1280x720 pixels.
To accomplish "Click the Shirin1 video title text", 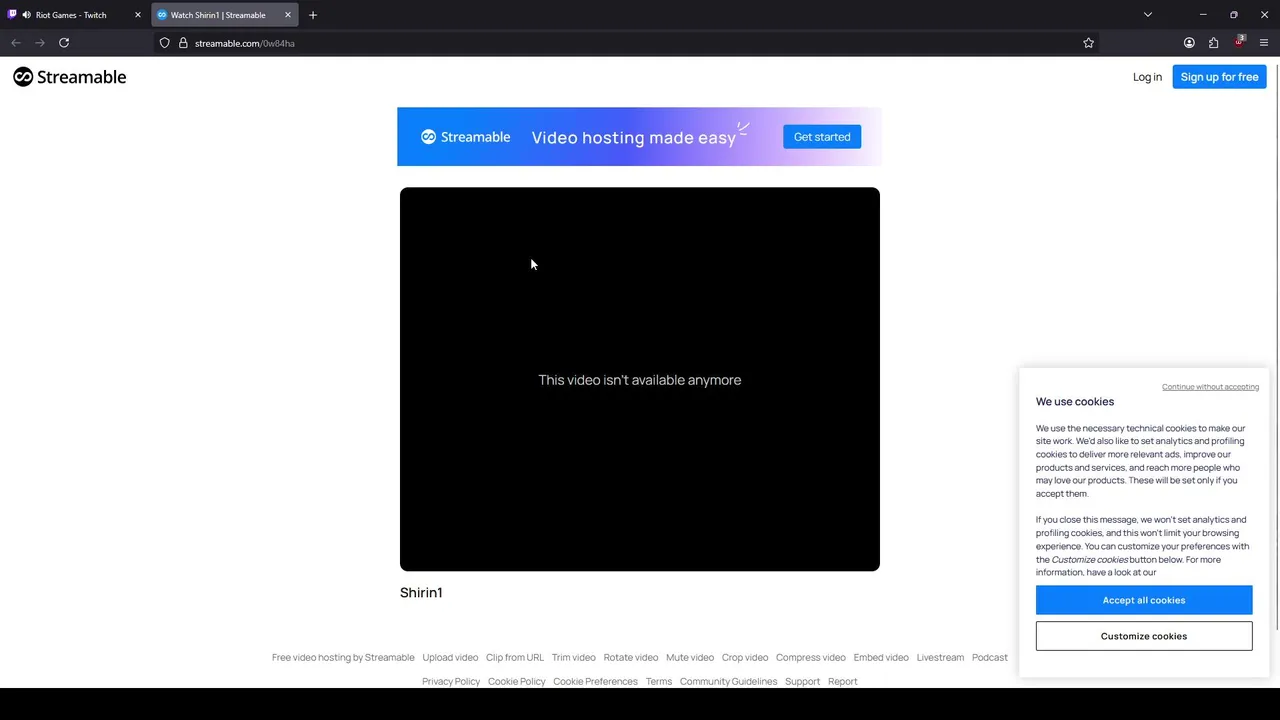I will coord(421,592).
